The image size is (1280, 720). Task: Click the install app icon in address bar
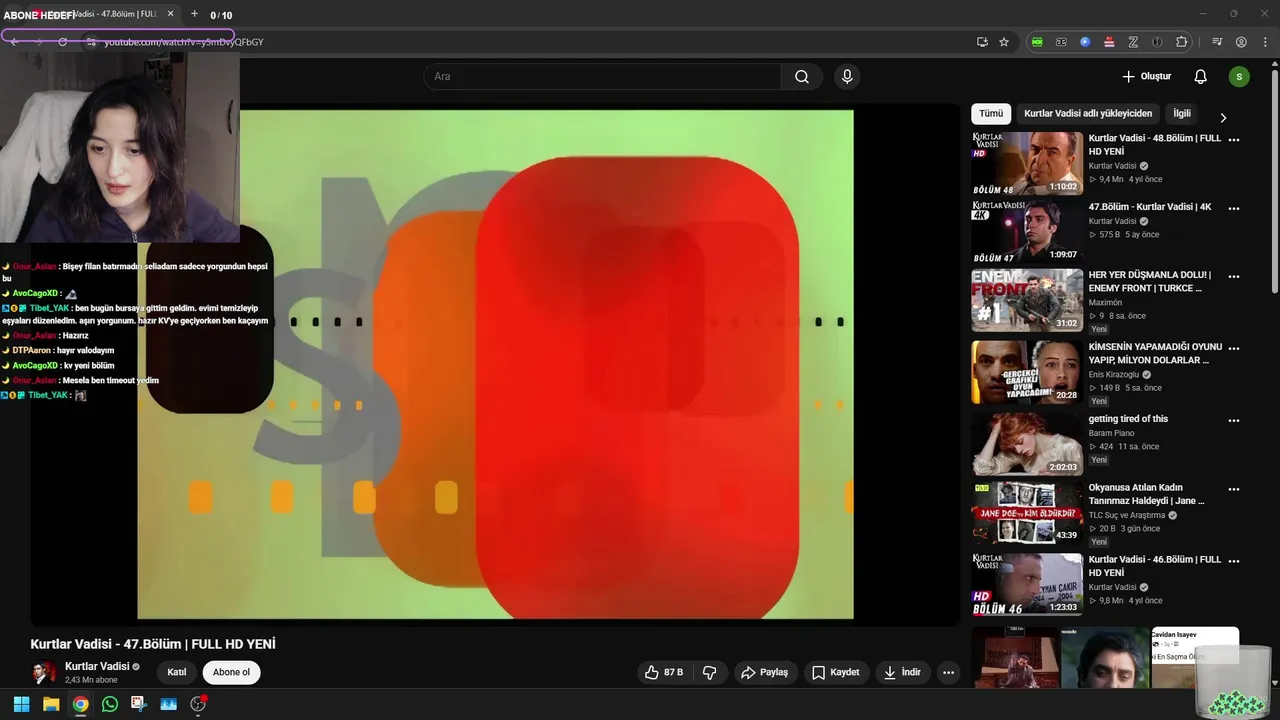tap(982, 42)
